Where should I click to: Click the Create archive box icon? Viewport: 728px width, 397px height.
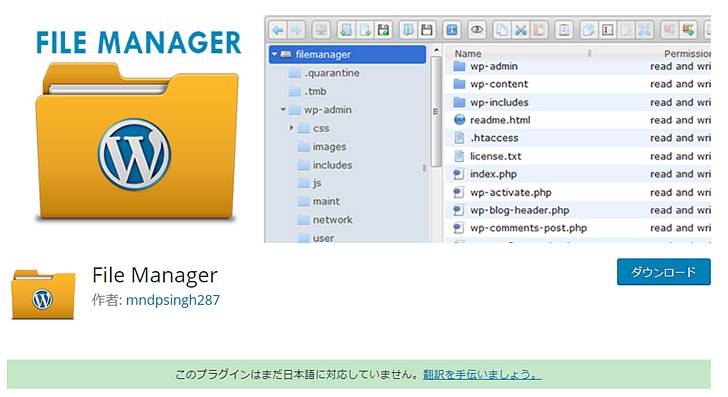click(x=688, y=31)
